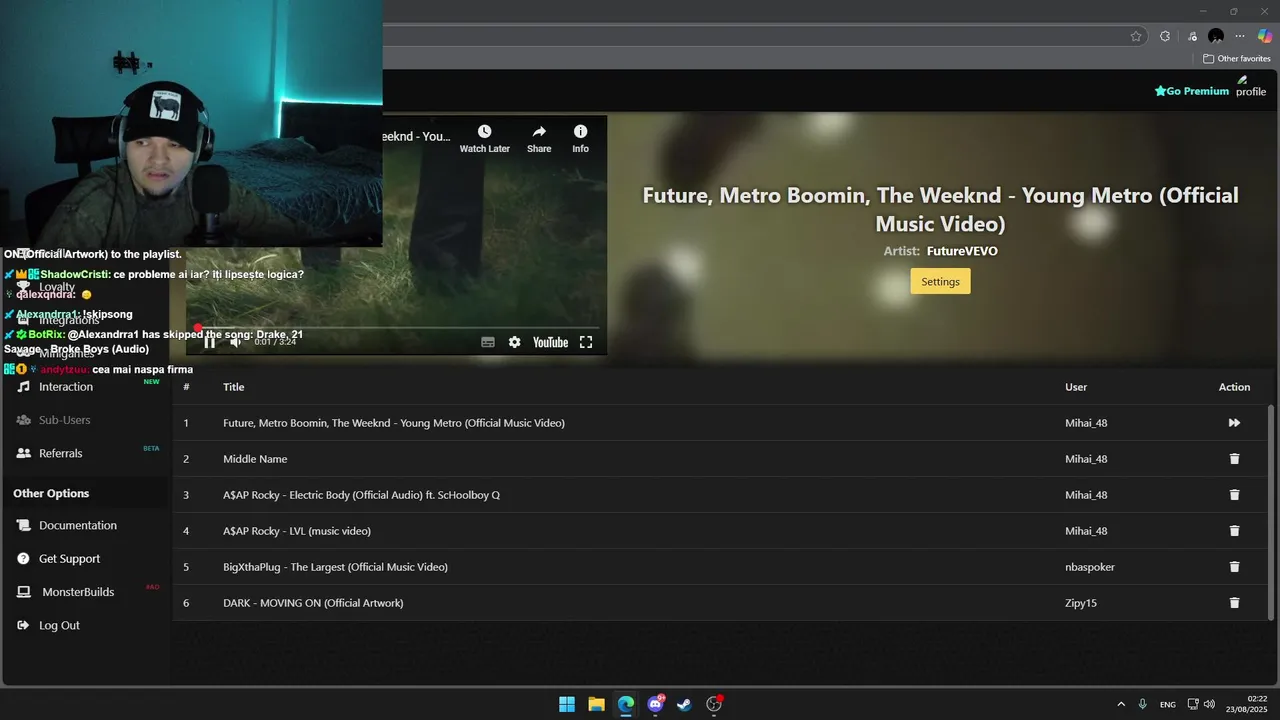Click the FutureVEVO artist name
Screen dimensions: 1280x720
pyautogui.click(x=962, y=251)
